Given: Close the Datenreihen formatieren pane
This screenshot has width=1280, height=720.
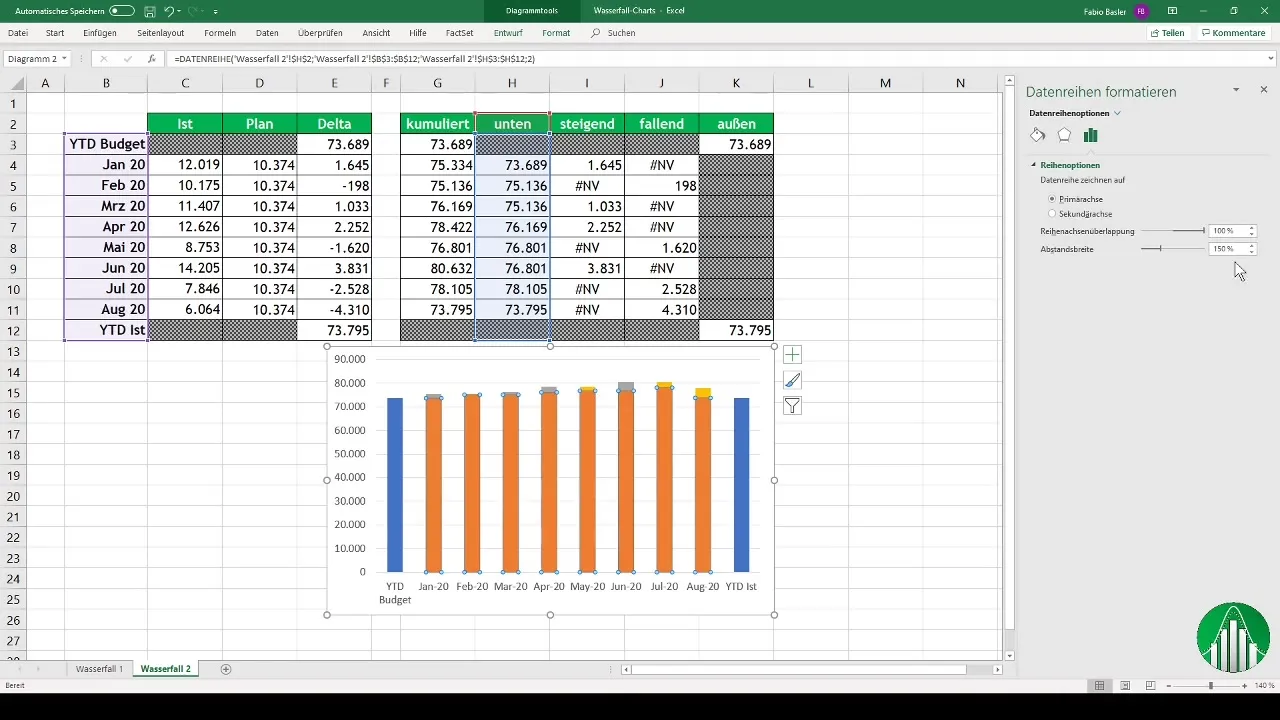Looking at the screenshot, I should (x=1264, y=90).
